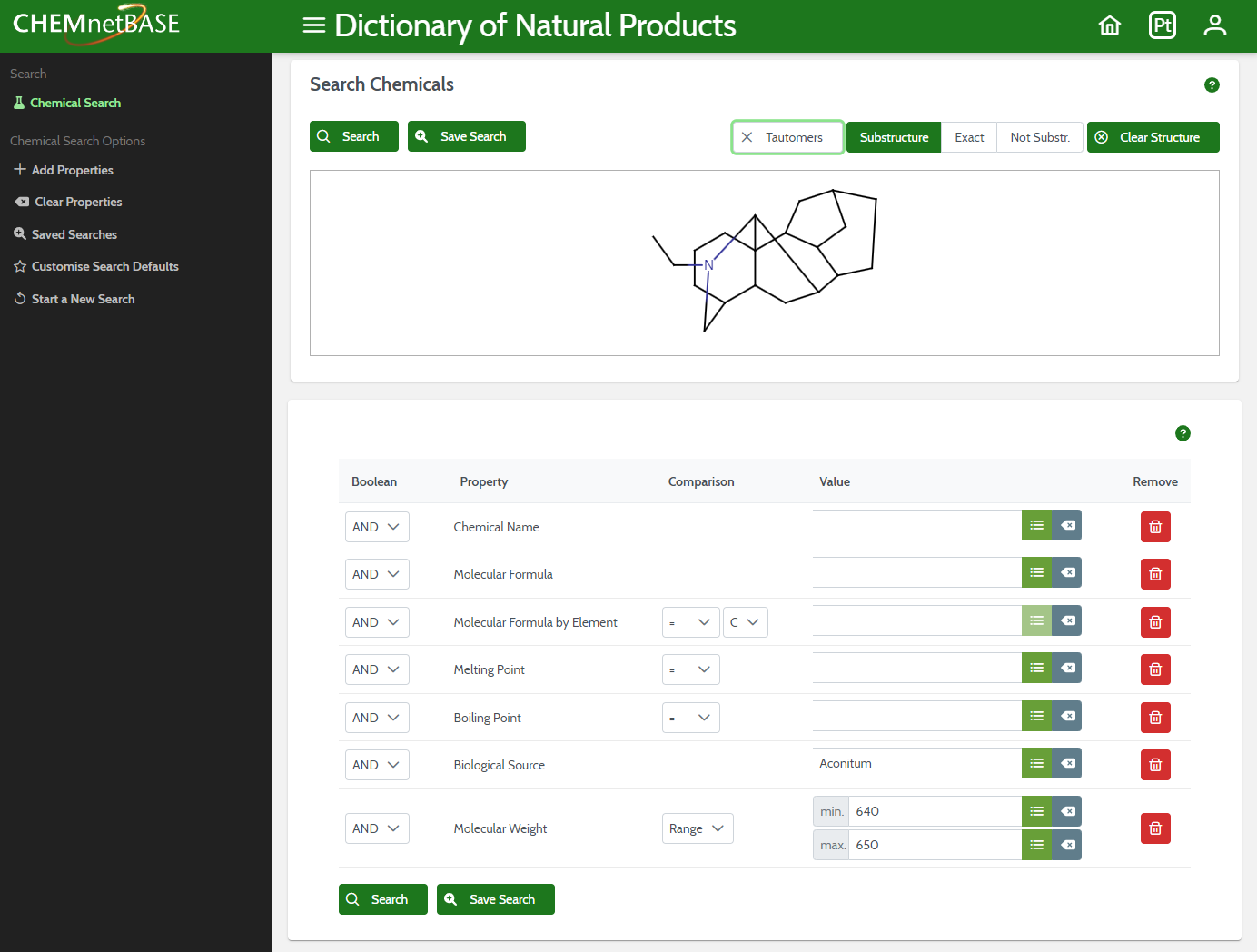The image size is (1257, 952).
Task: Delete the Molecular Formula property row
Action: 1155,574
